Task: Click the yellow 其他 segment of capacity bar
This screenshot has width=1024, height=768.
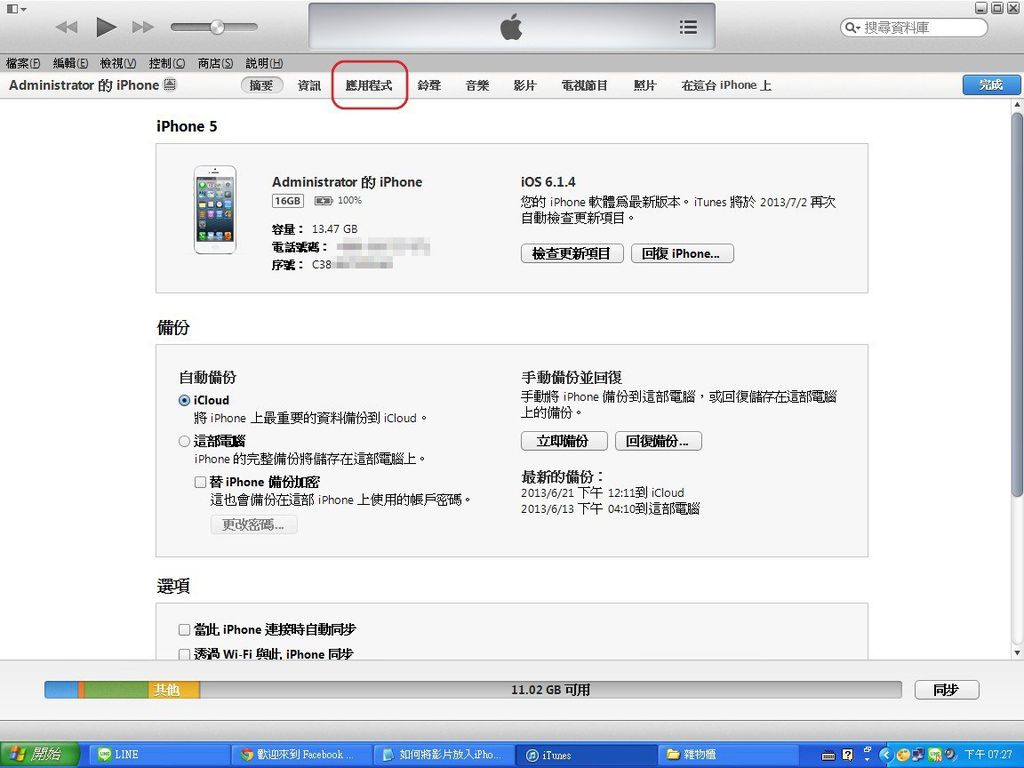Action: pyautogui.click(x=174, y=690)
